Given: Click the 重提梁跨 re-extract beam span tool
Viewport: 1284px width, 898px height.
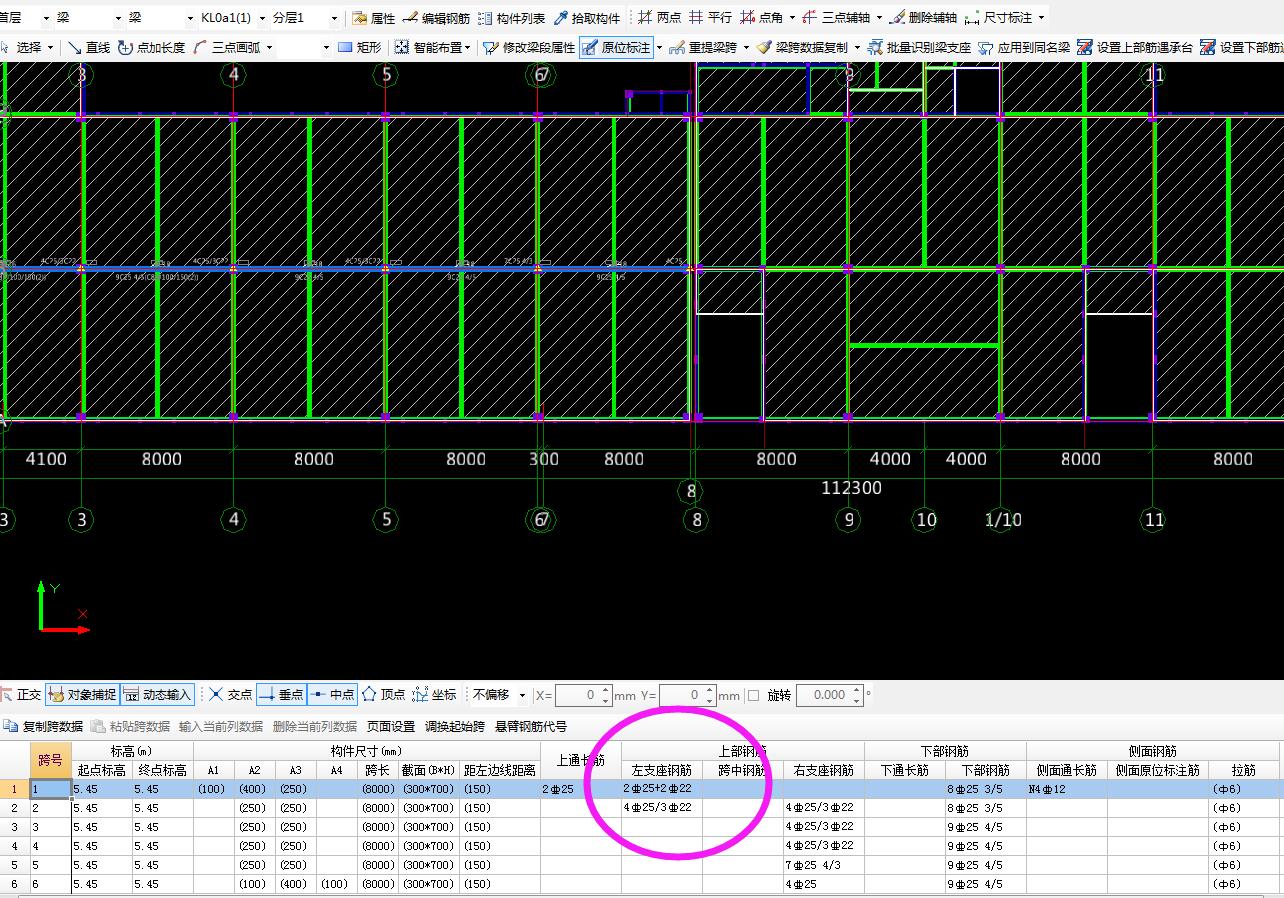Looking at the screenshot, I should coord(703,47).
